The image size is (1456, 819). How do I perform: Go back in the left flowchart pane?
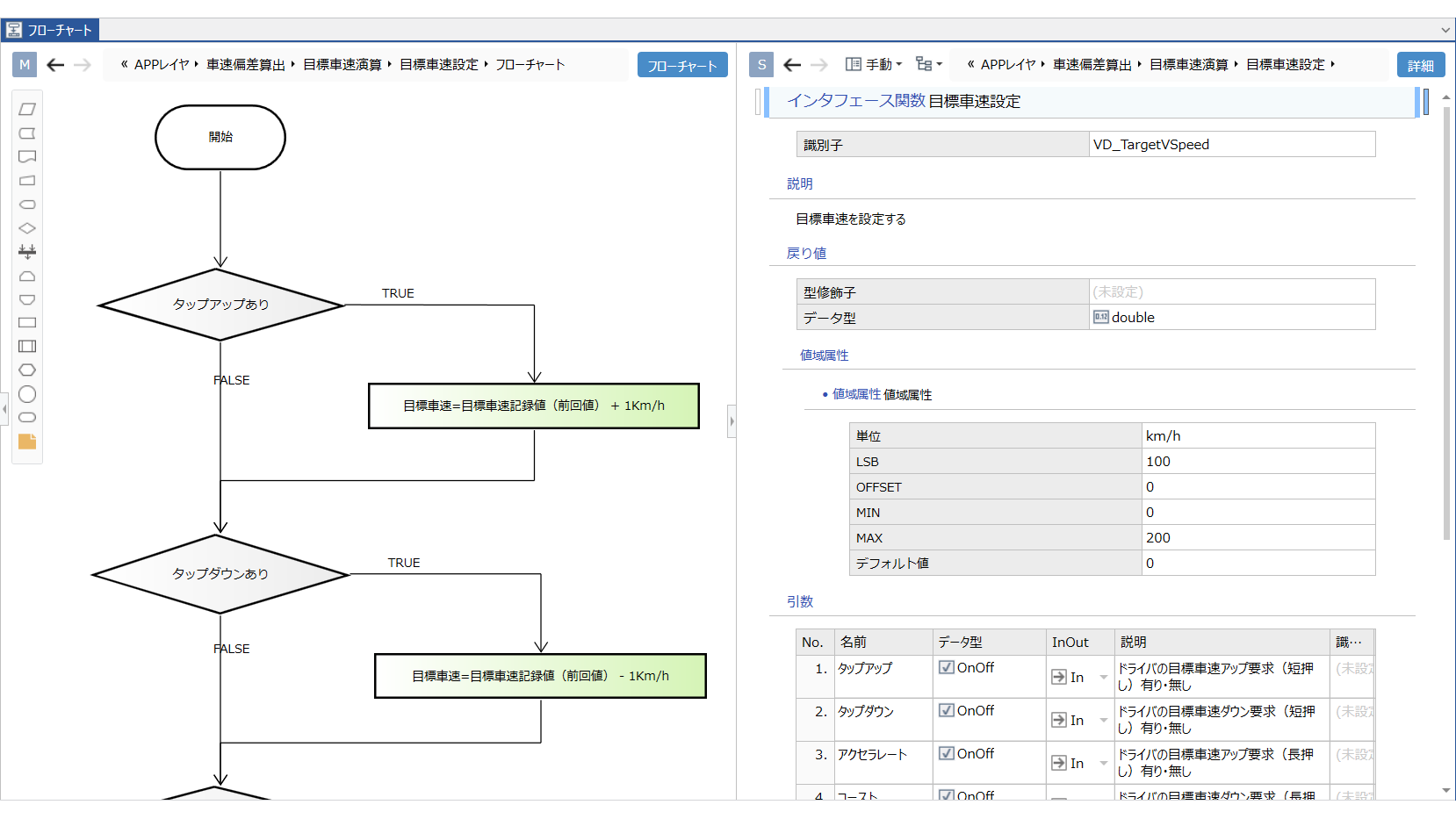(55, 65)
